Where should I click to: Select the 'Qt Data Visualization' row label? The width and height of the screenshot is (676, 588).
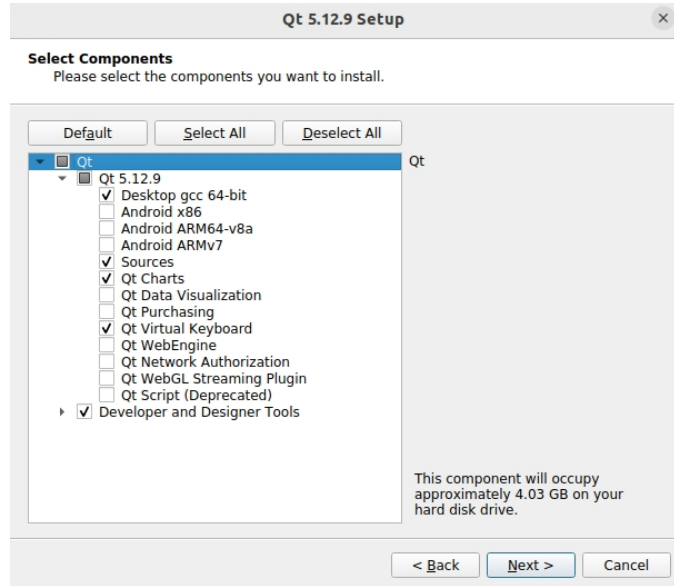pos(191,296)
